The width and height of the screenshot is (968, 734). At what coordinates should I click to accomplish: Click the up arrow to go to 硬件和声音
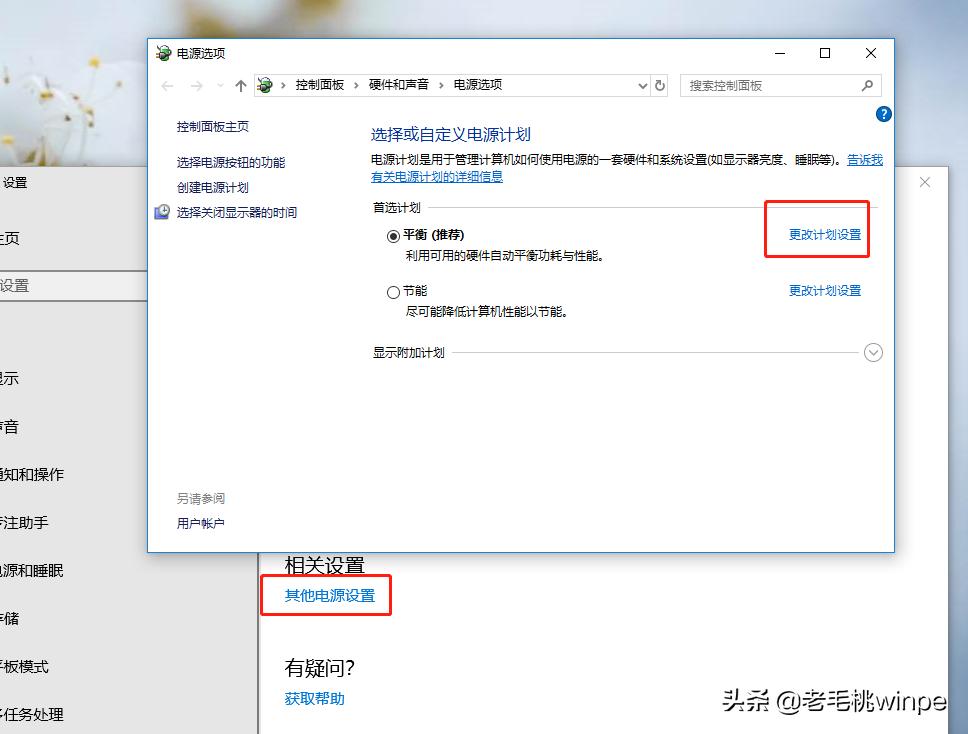[x=240, y=85]
